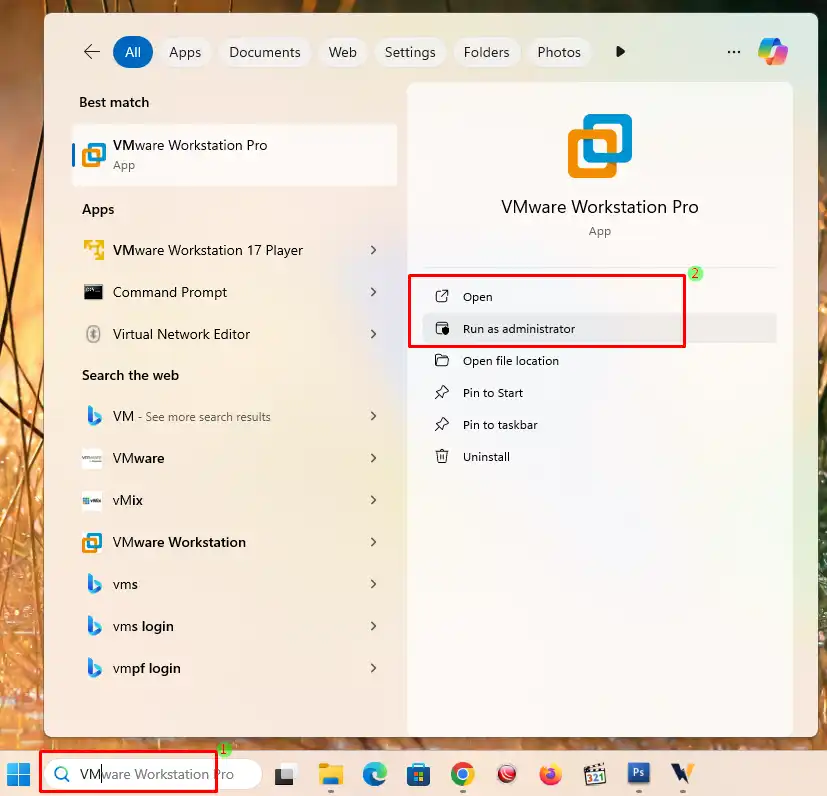The height and width of the screenshot is (796, 827).
Task: Launch Microsoft Edge from the taskbar
Action: pos(375,774)
